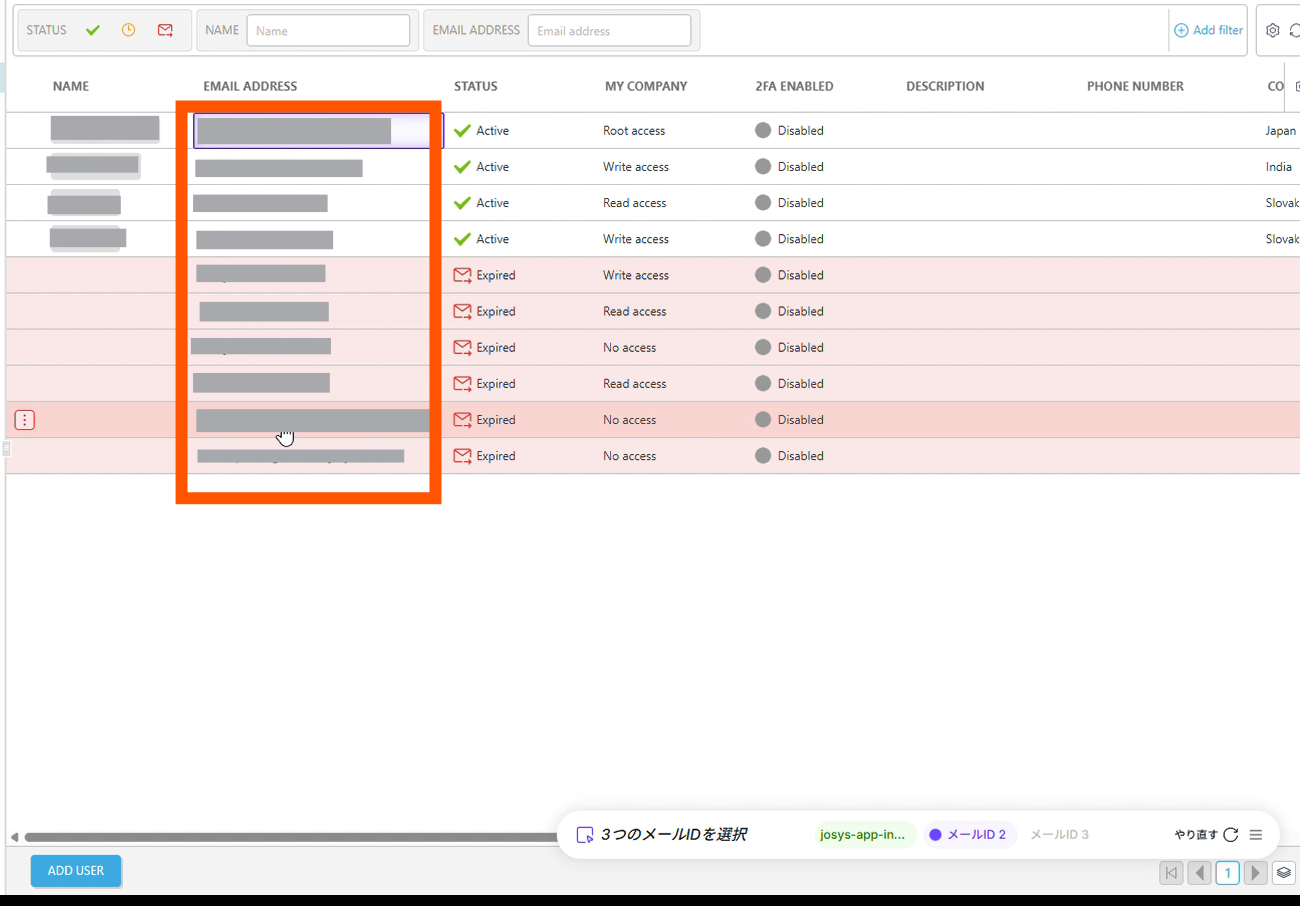Screen dimensions: 1300x906
Task: Go to first page of results
Action: pos(1171,873)
